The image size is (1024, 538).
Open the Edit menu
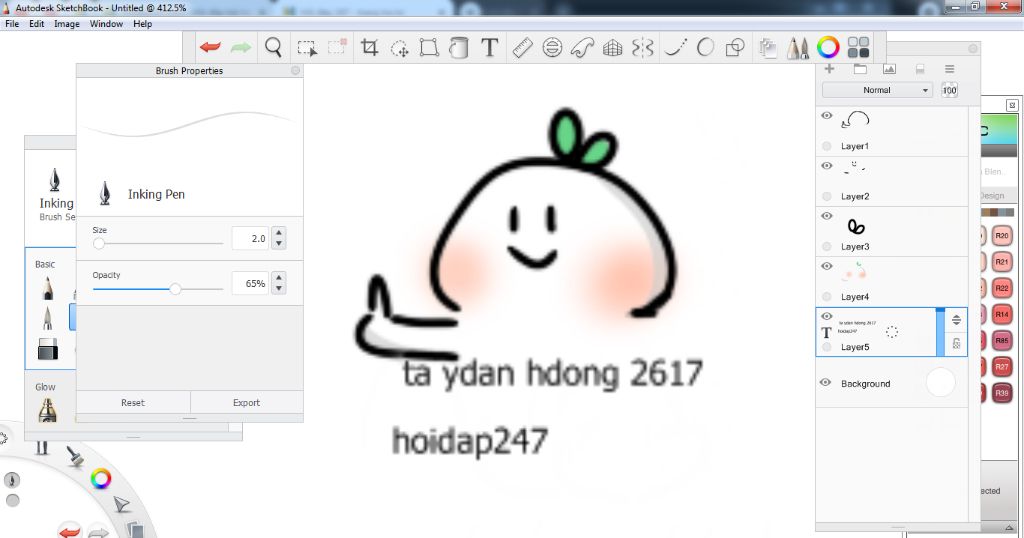click(37, 24)
